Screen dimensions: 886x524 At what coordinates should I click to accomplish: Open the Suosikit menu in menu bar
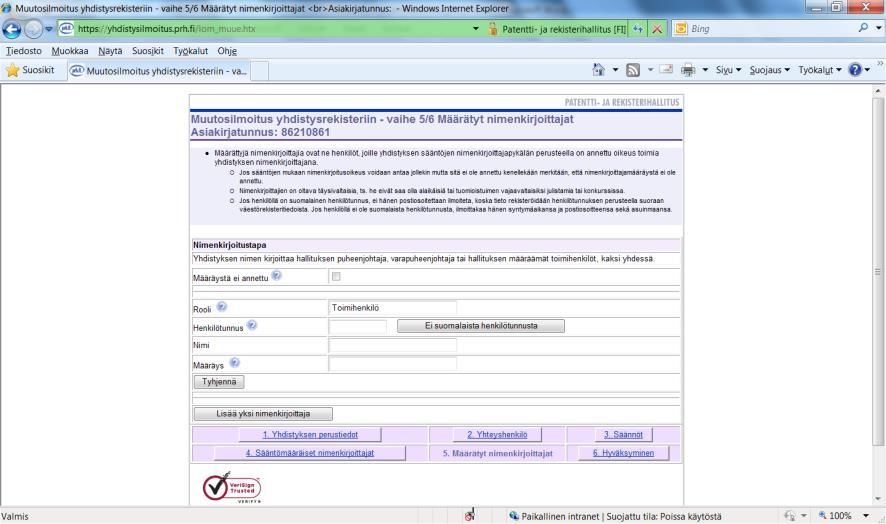tap(147, 51)
